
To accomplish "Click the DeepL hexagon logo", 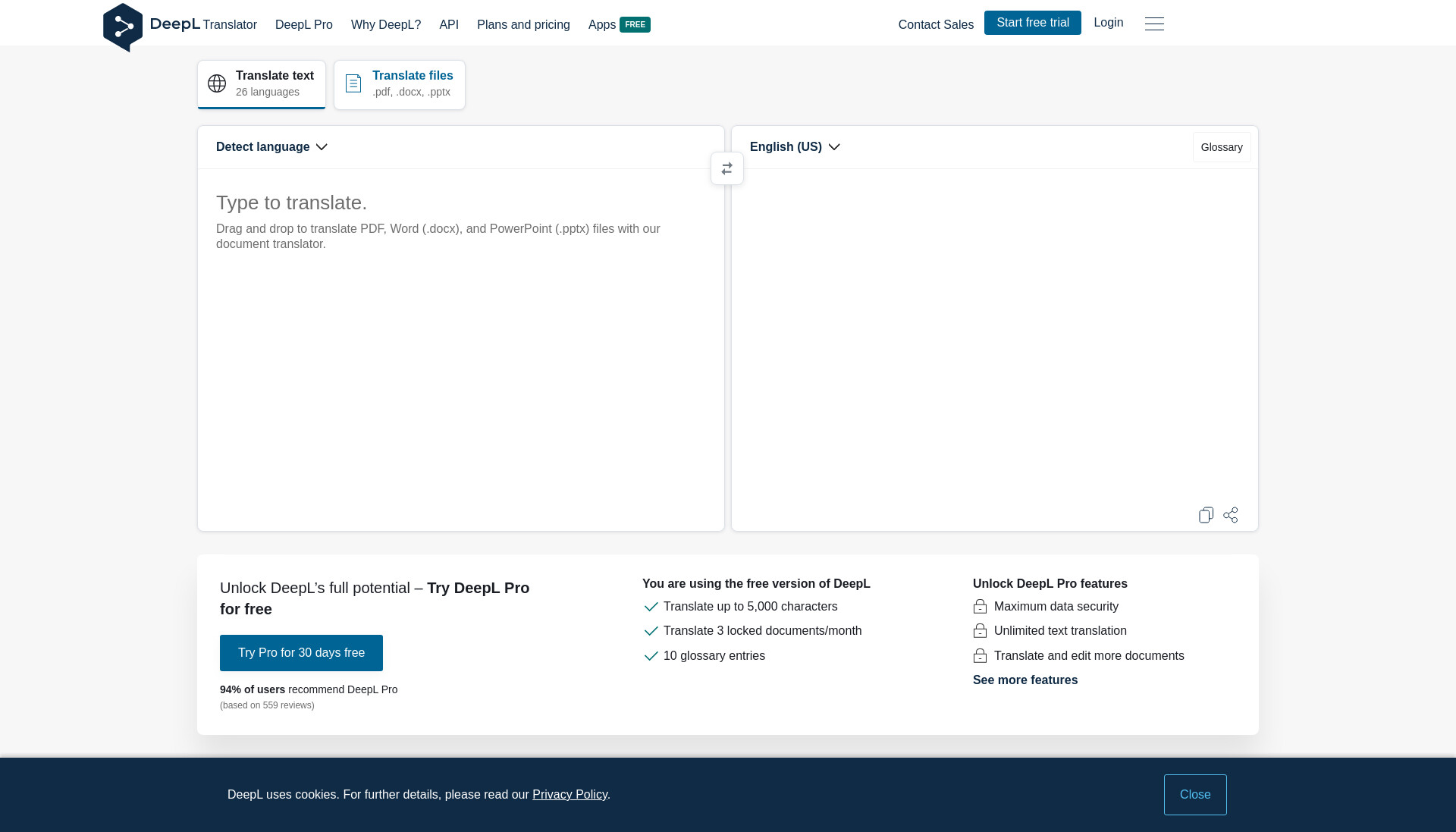I will click(x=123, y=27).
